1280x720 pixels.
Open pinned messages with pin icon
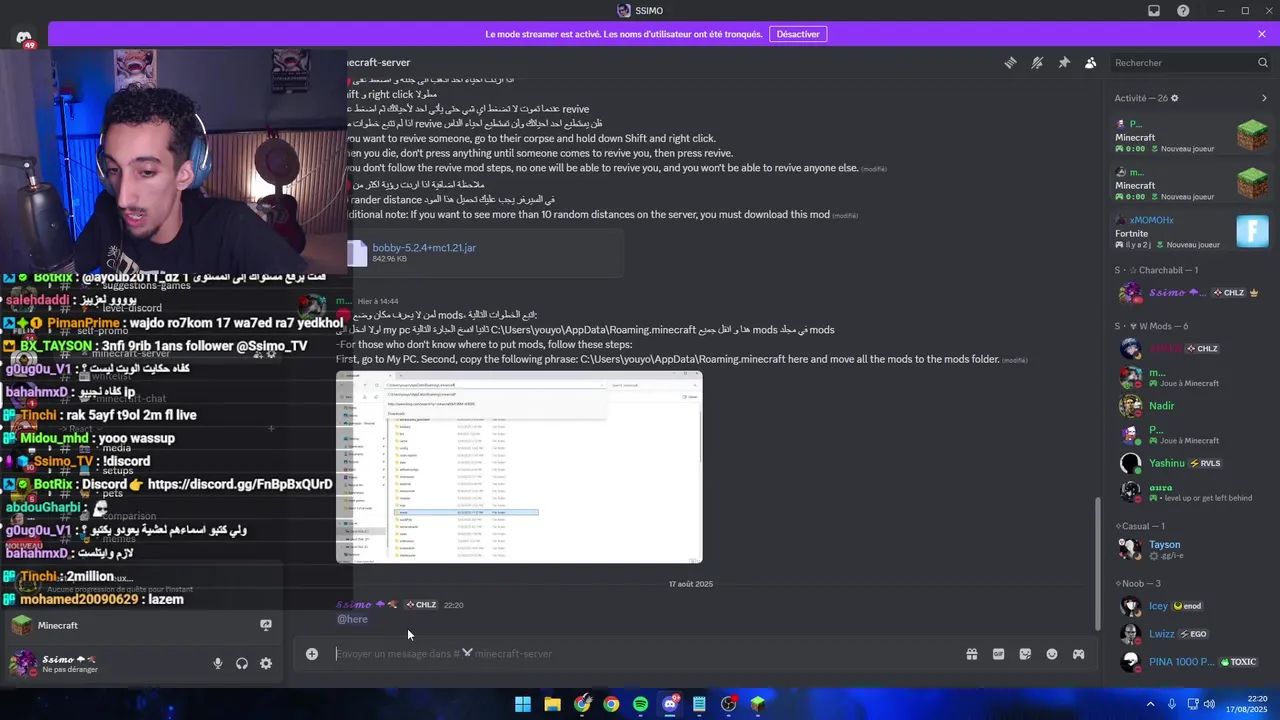[x=1064, y=63]
